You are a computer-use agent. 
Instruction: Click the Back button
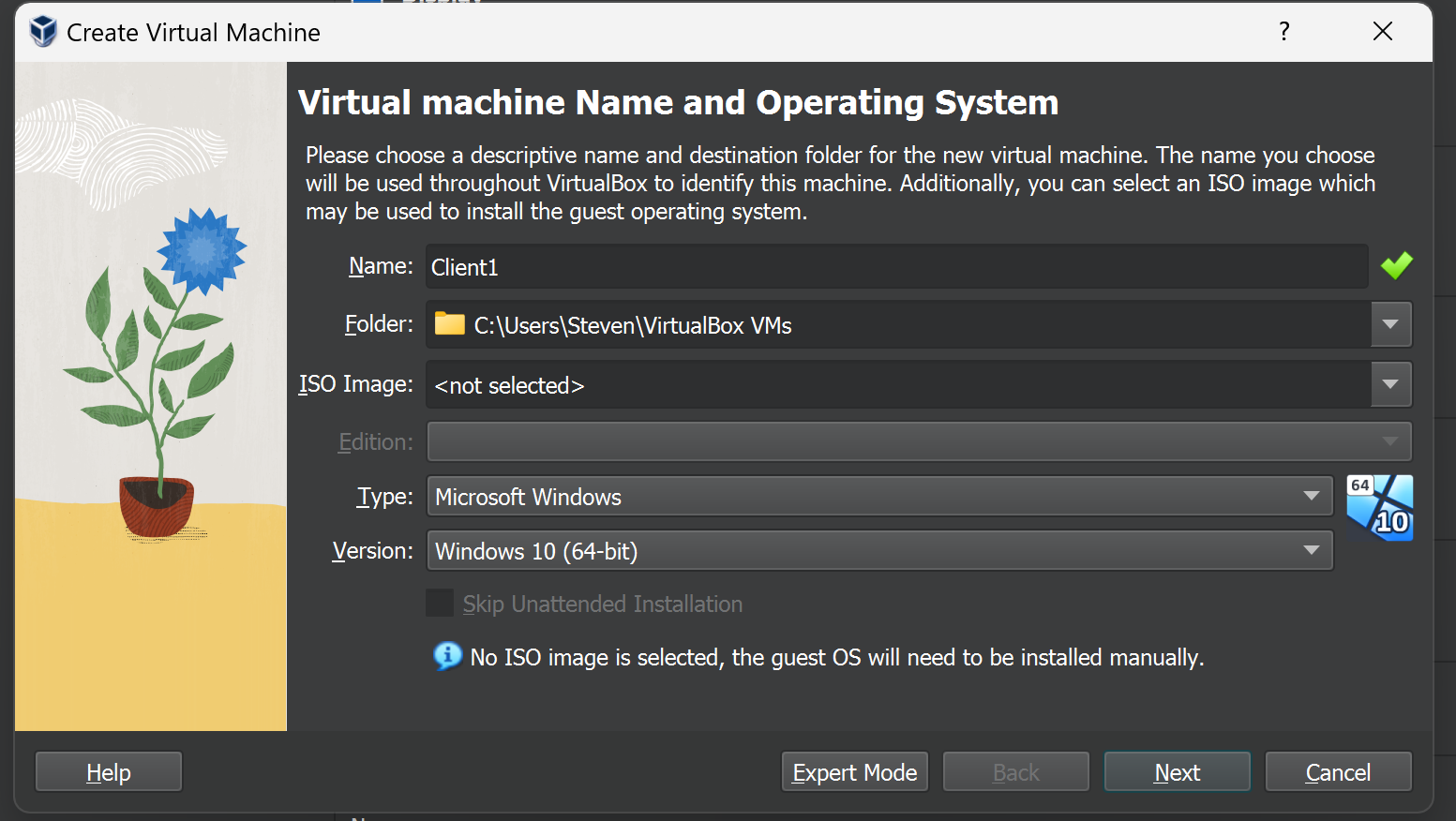pos(1015,772)
